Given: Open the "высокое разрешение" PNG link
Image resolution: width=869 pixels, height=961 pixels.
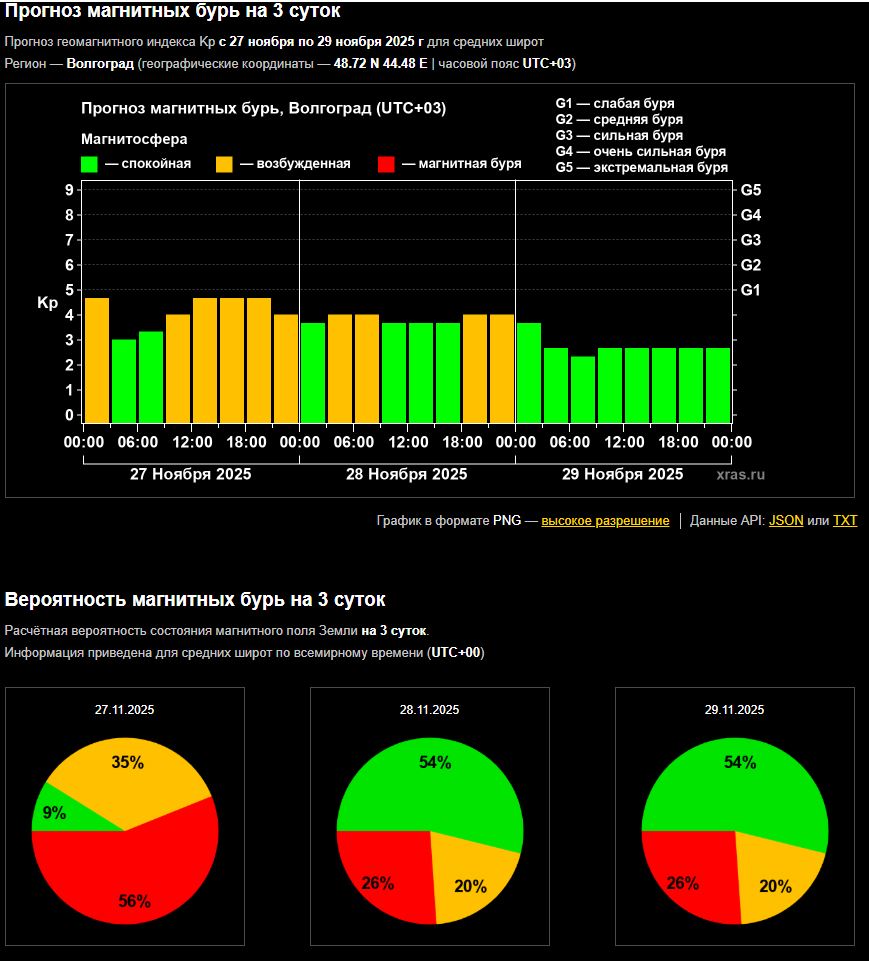Looking at the screenshot, I should (605, 521).
